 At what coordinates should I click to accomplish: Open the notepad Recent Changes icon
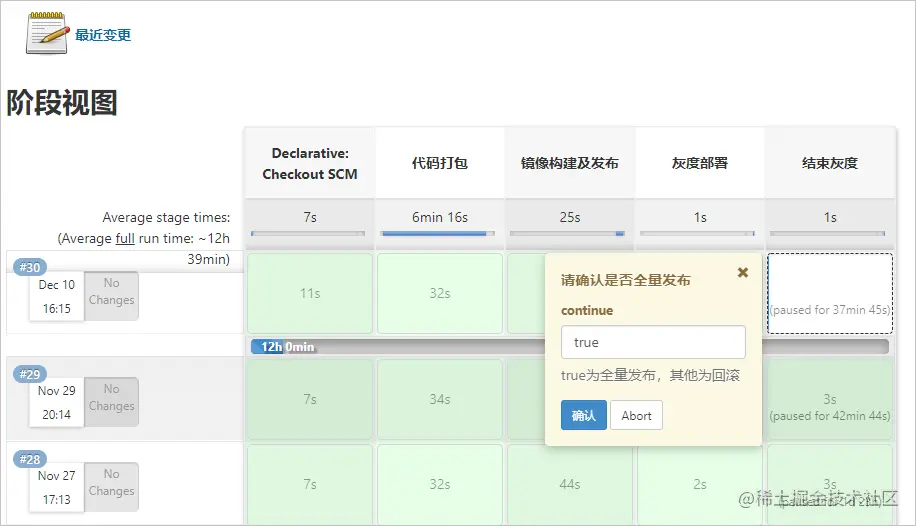click(x=47, y=33)
